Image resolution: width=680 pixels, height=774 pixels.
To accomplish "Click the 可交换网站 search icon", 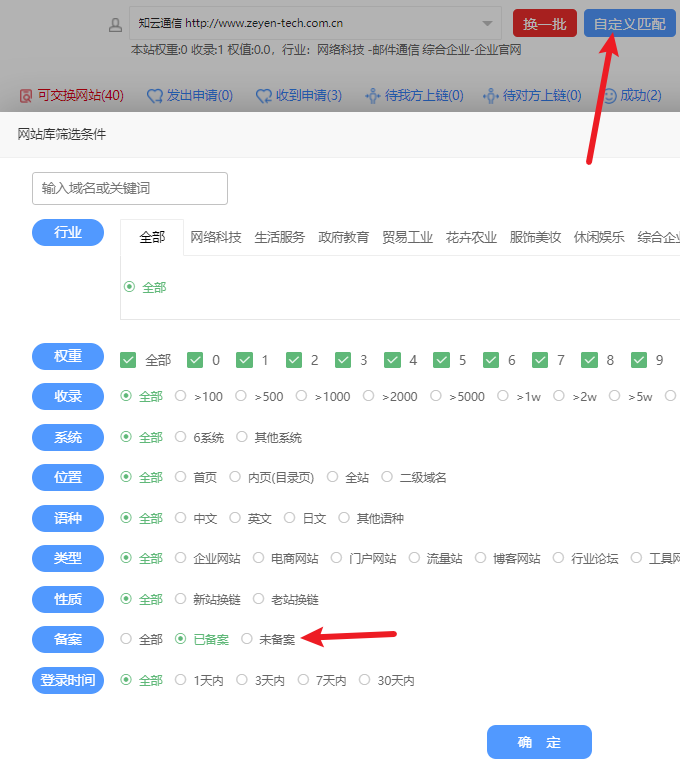I will click(26, 96).
